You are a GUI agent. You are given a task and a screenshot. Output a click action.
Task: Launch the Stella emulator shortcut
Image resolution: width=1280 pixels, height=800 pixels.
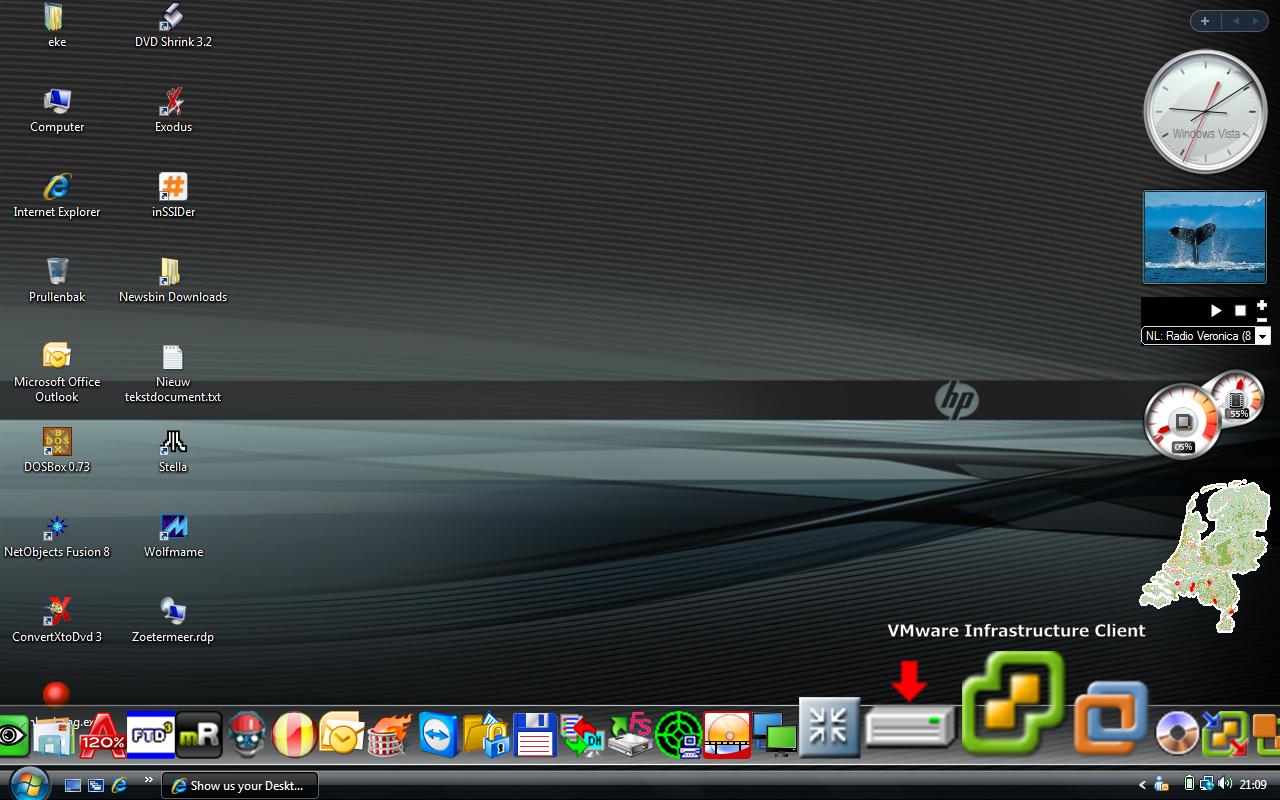173,450
